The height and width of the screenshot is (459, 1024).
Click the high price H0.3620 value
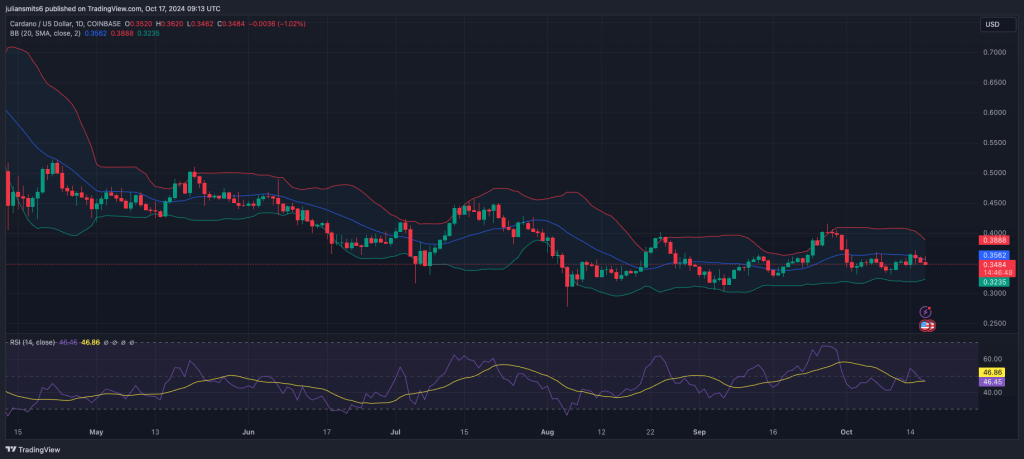click(170, 24)
